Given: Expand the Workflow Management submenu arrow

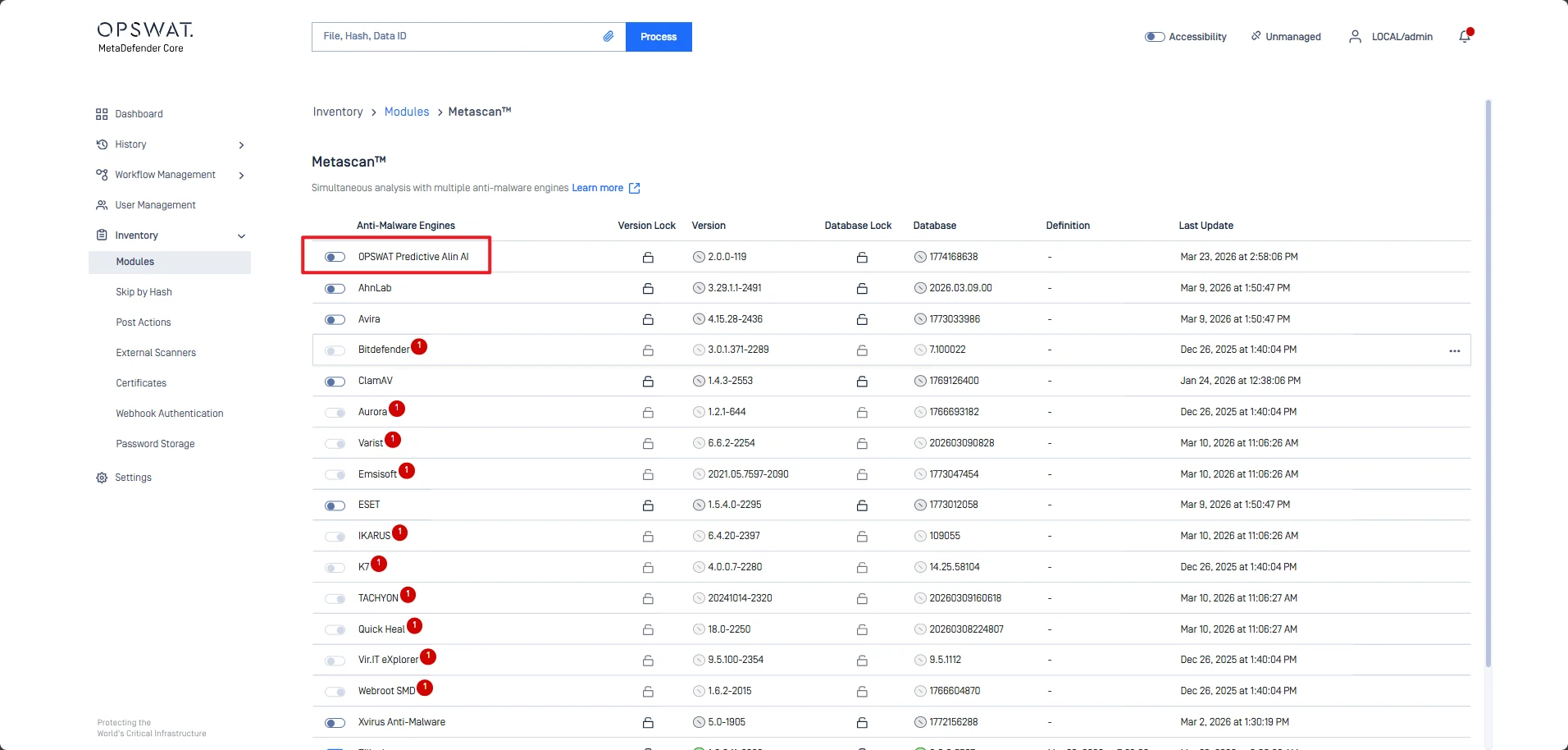Looking at the screenshot, I should [241, 176].
